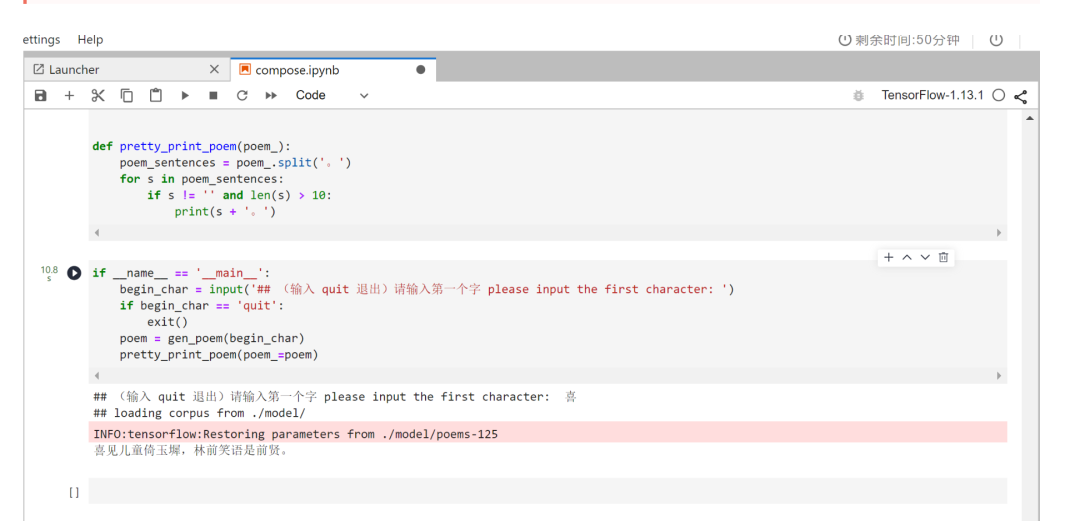Image resolution: width=1080 pixels, height=521 pixels.
Task: Click the empty code cell input area
Action: coord(547,491)
